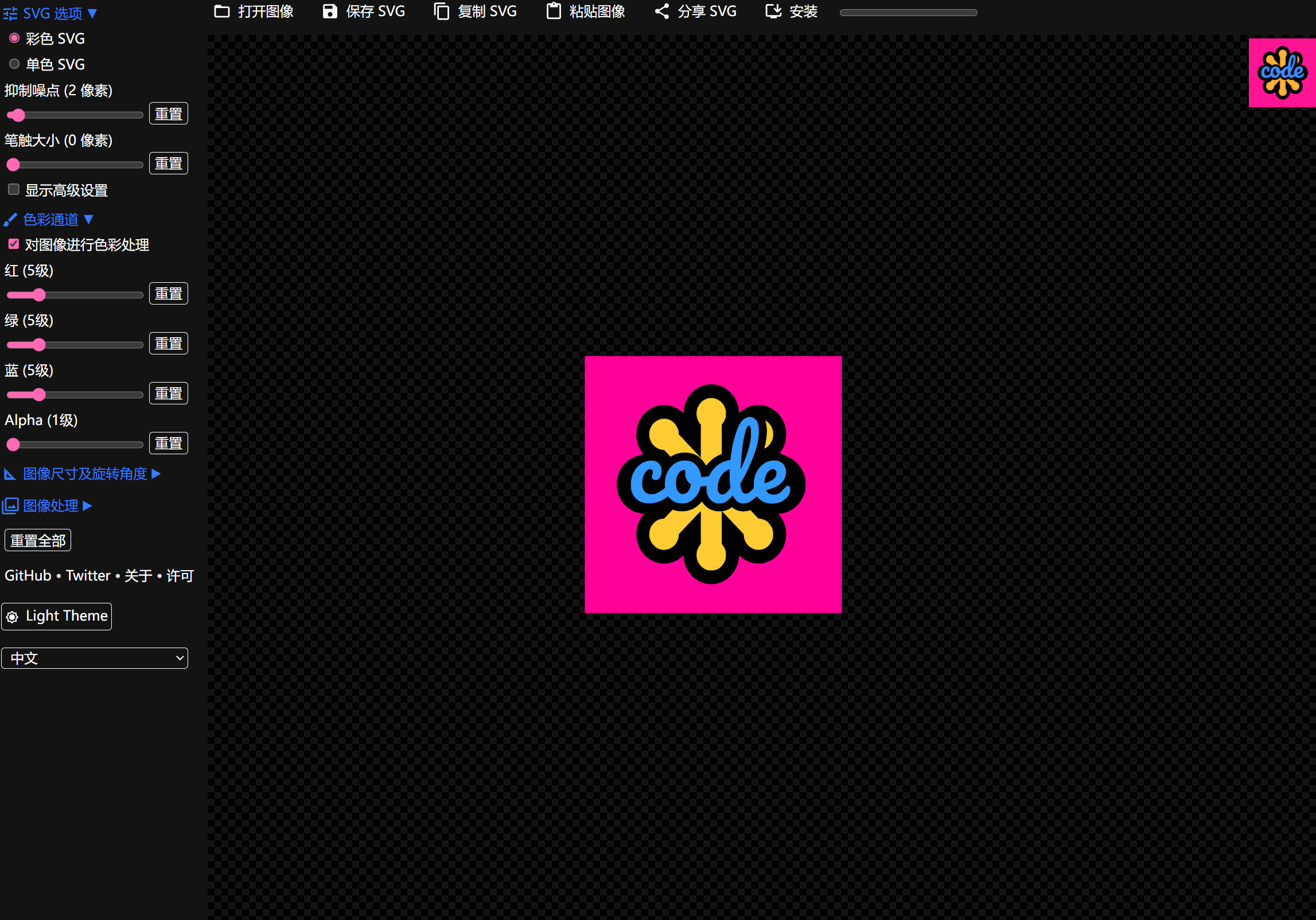Open the GitHub link

tap(28, 575)
